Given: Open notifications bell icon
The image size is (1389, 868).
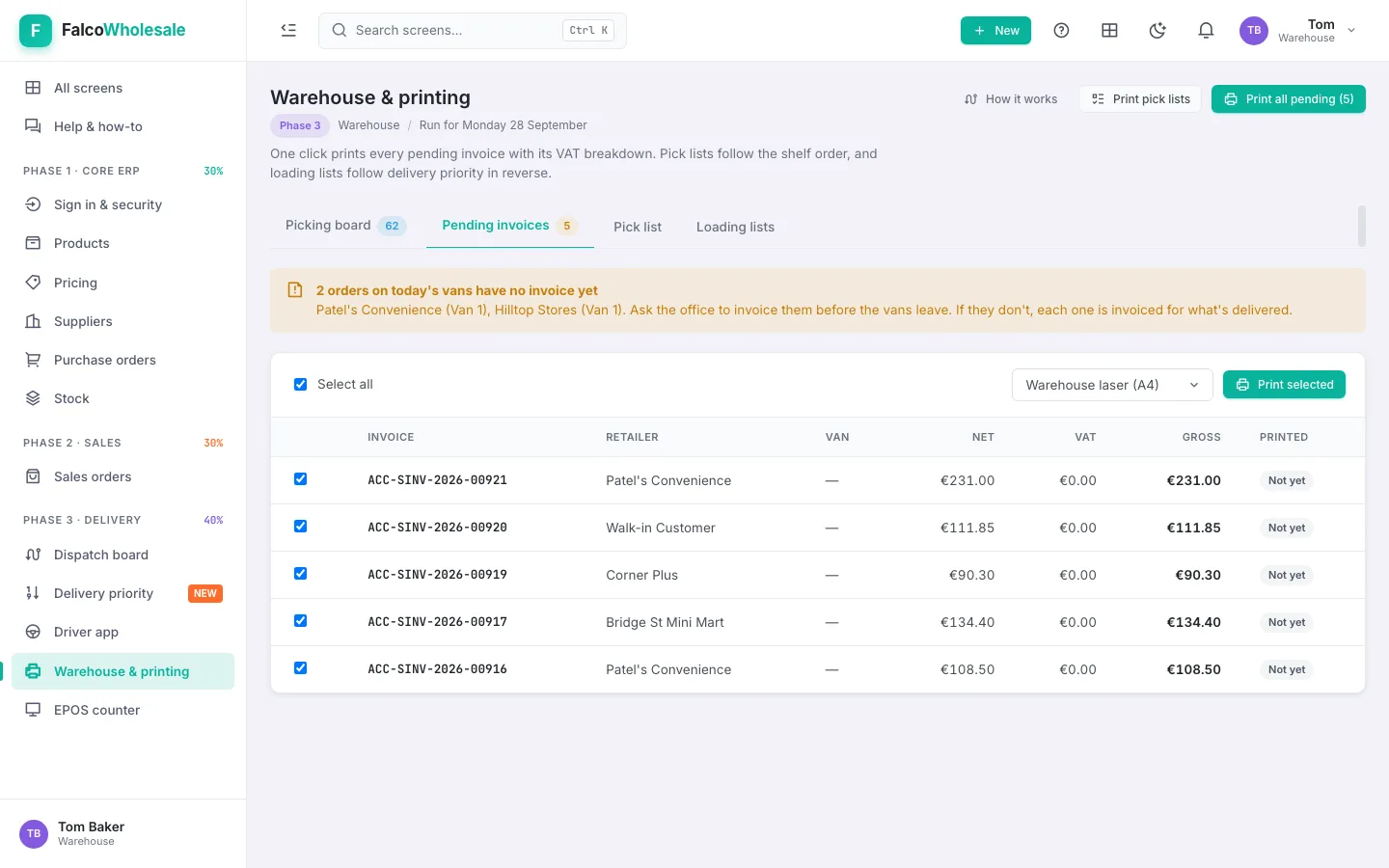Looking at the screenshot, I should pos(1206,30).
